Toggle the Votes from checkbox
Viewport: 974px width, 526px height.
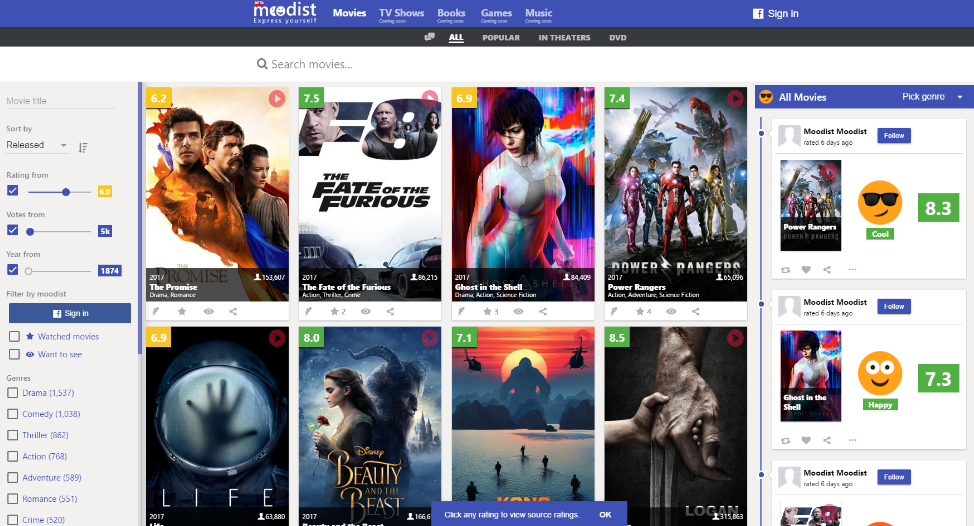point(12,230)
